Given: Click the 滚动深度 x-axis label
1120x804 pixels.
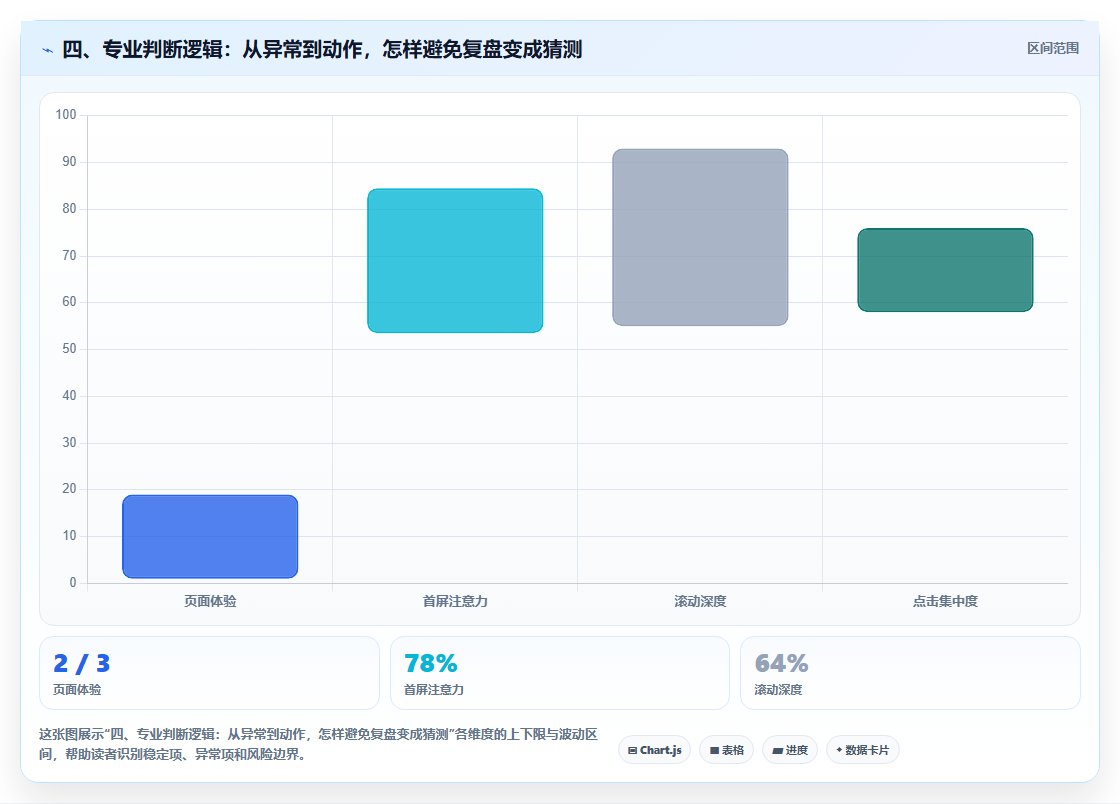Looking at the screenshot, I should [x=700, y=601].
